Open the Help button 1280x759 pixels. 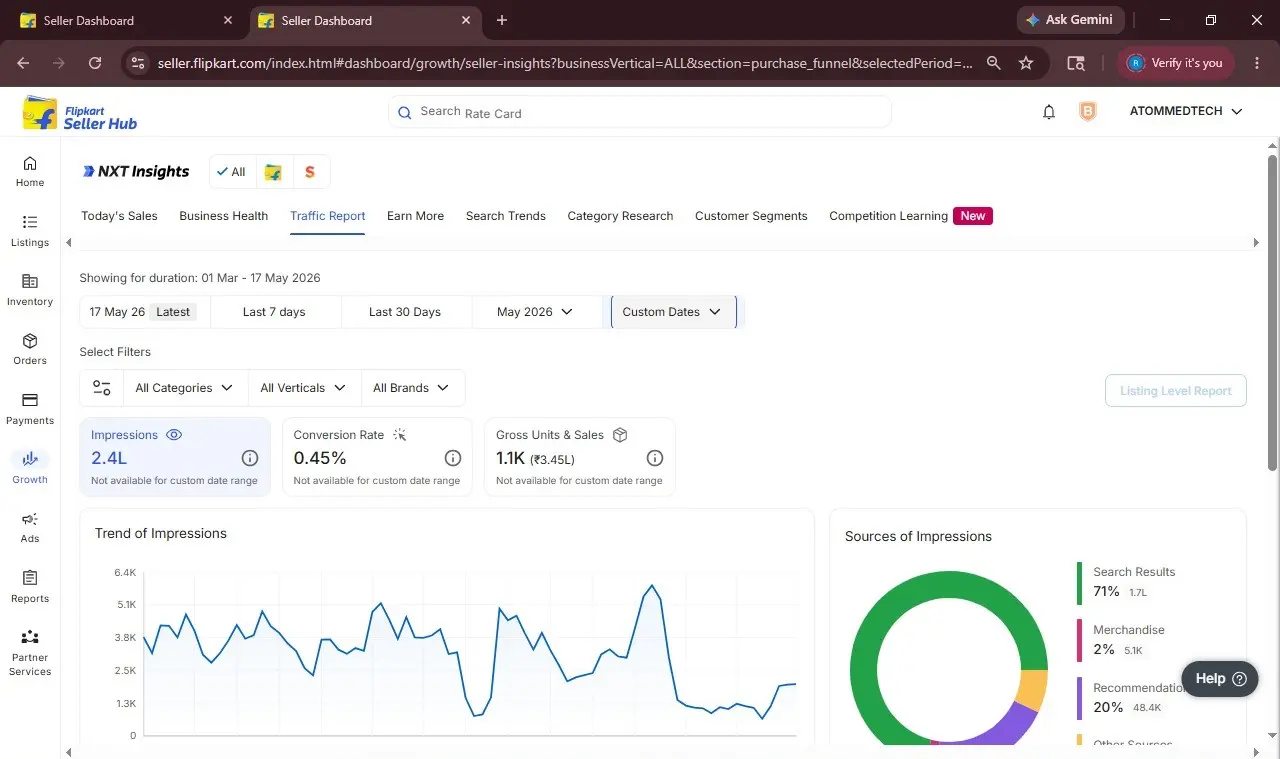tap(1220, 679)
